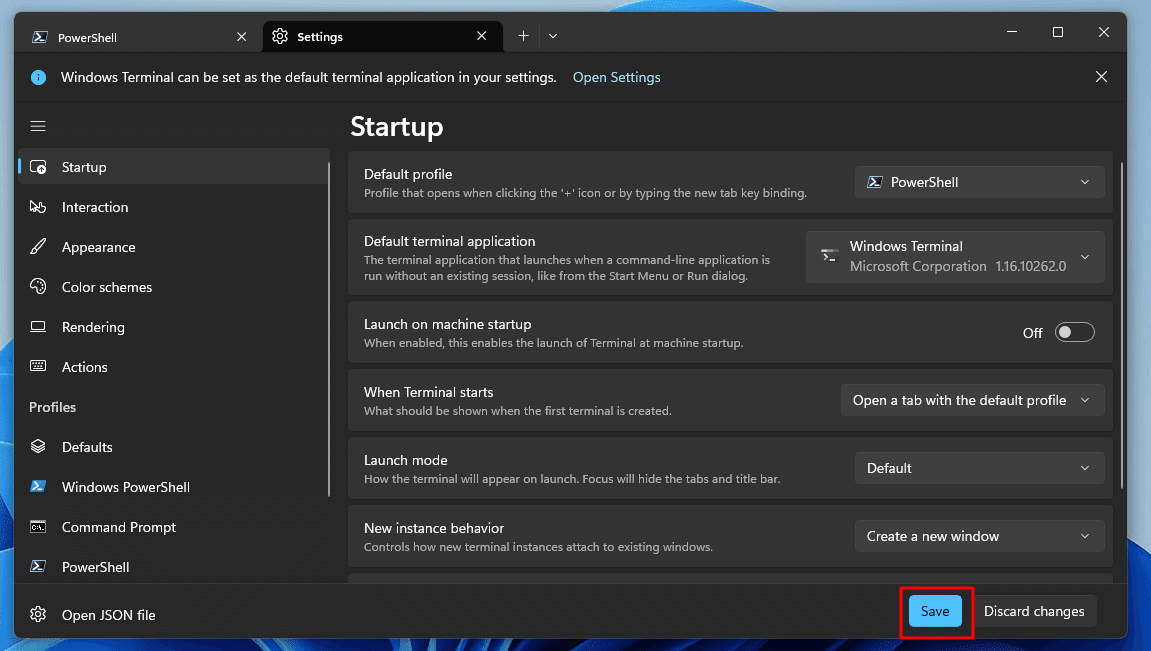Screen dimensions: 1151x651
Task: Open the hamburger navigation menu icon
Action: (x=38, y=126)
